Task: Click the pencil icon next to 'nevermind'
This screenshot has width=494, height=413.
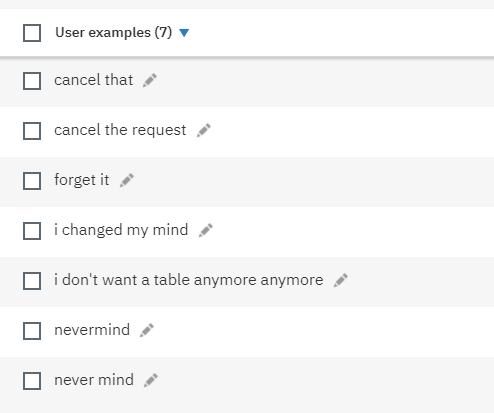Action: (147, 330)
